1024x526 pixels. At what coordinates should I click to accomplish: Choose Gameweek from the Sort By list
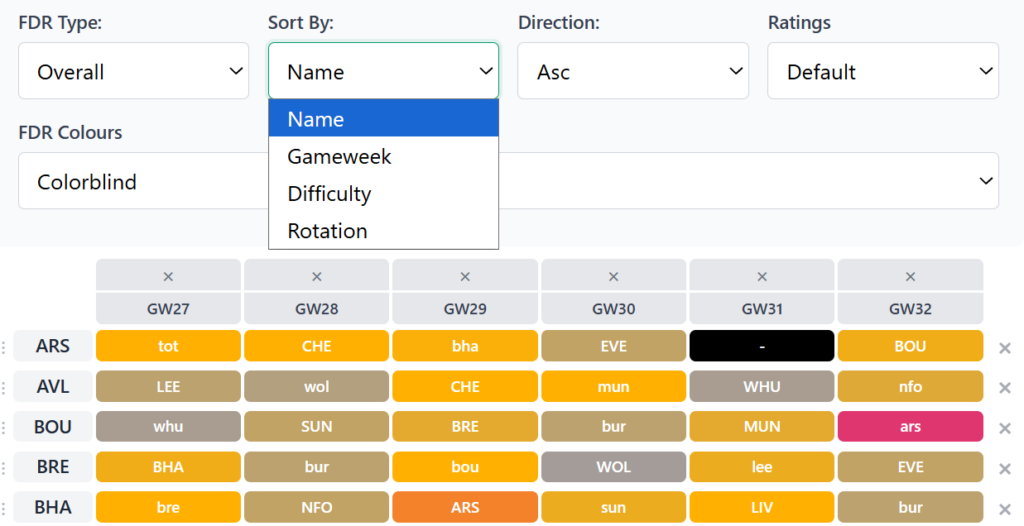339,157
